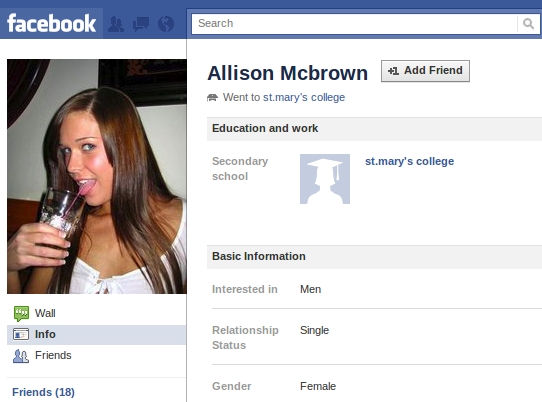Click the search magnifier icon
The image size is (542, 402).
[x=528, y=24]
